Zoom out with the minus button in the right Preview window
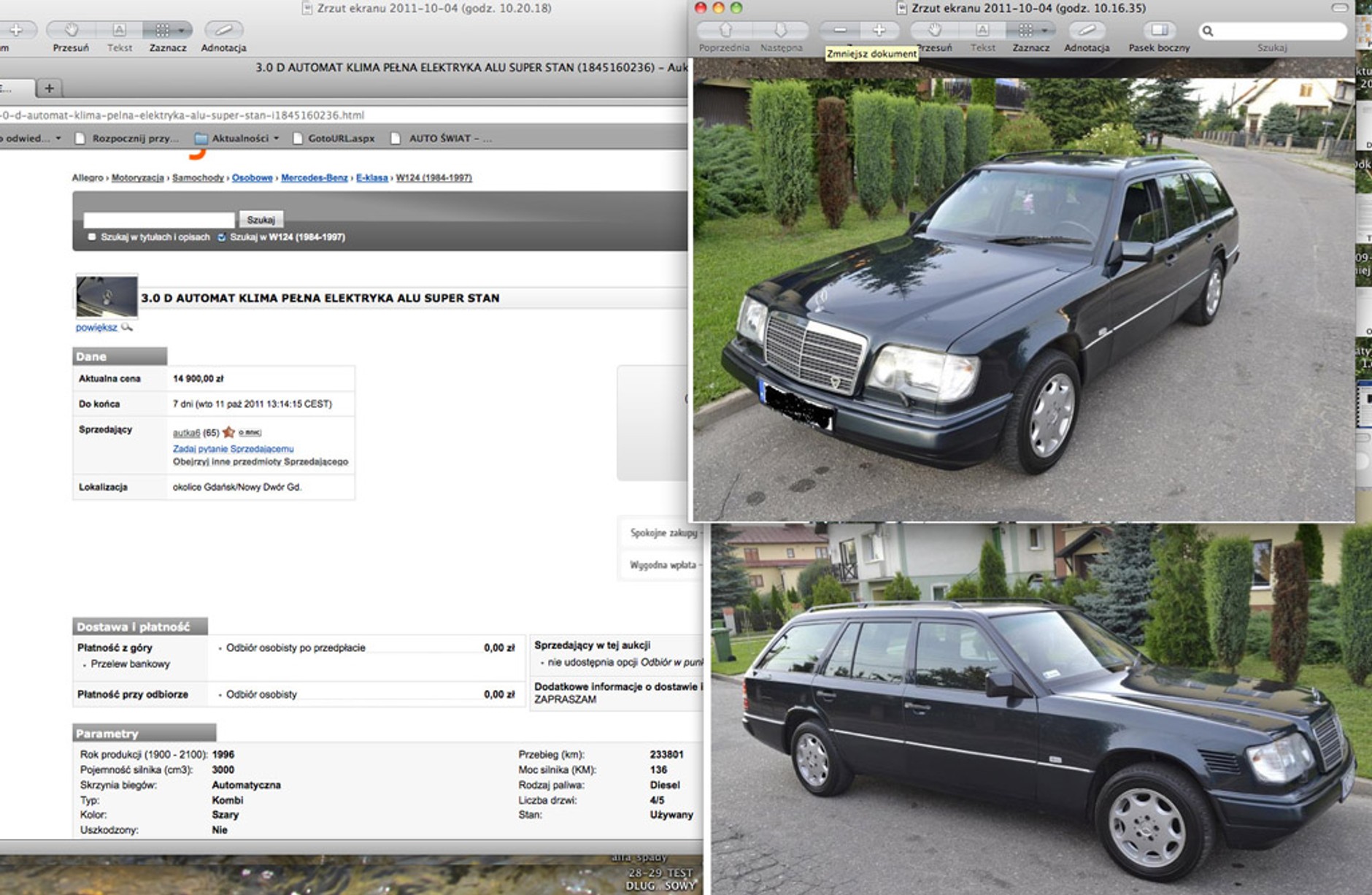 pyautogui.click(x=840, y=30)
